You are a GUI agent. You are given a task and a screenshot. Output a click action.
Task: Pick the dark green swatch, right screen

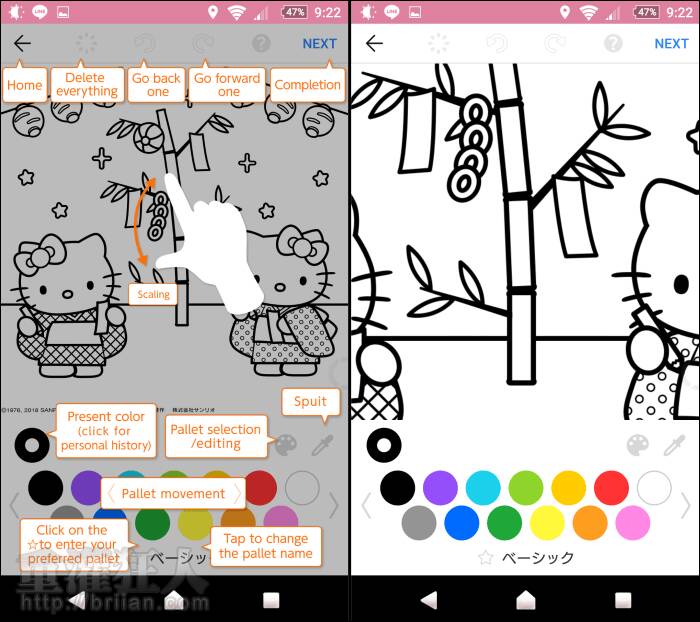[x=504, y=523]
